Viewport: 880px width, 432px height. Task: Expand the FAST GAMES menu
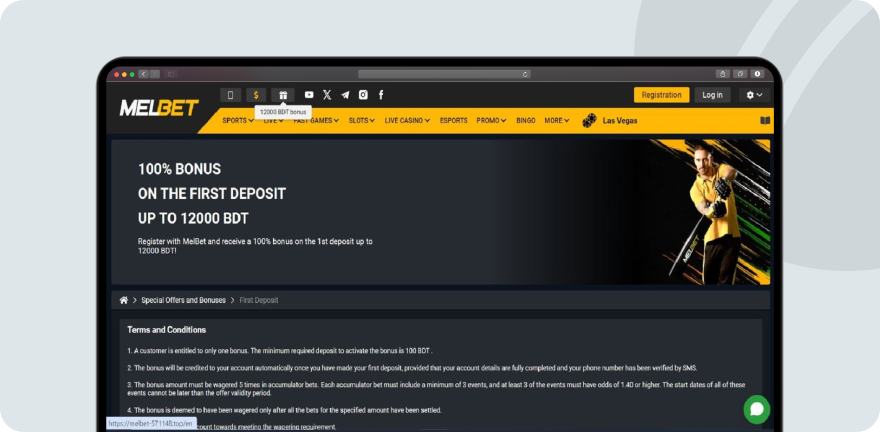316,121
